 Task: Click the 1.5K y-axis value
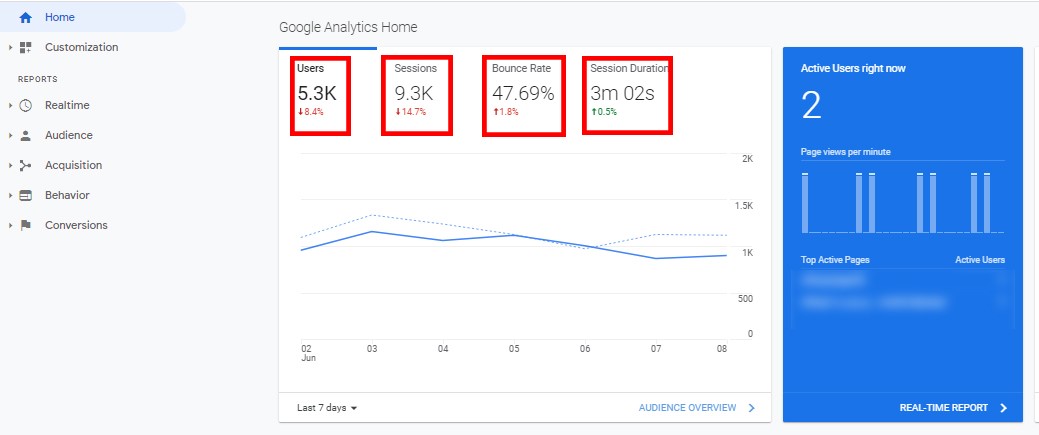[743, 206]
